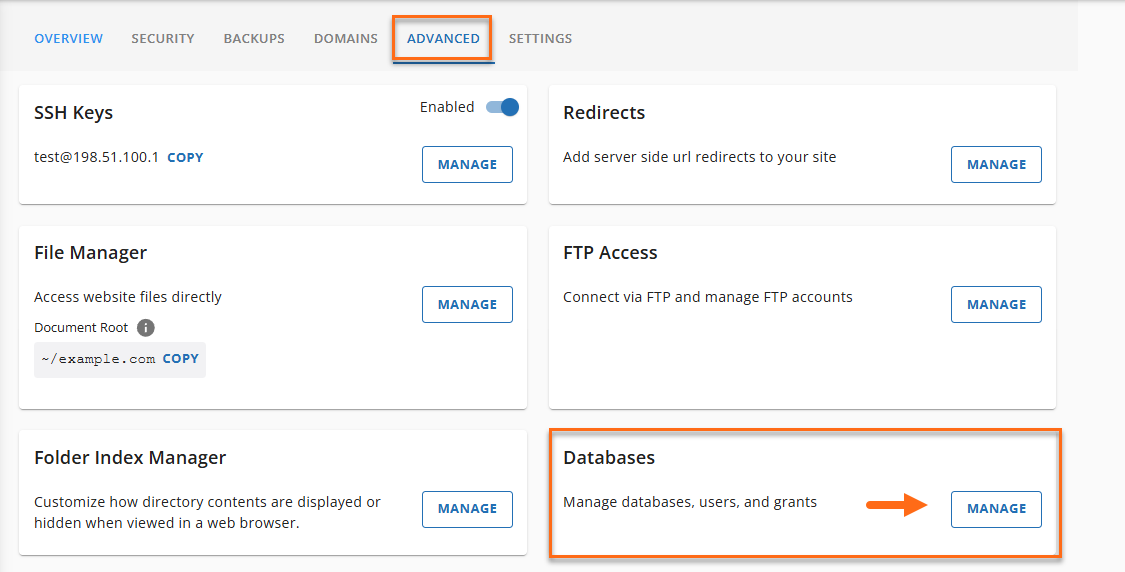Click Manage for Folder Index Manager
Screen dimensions: 1125x572
(467, 509)
